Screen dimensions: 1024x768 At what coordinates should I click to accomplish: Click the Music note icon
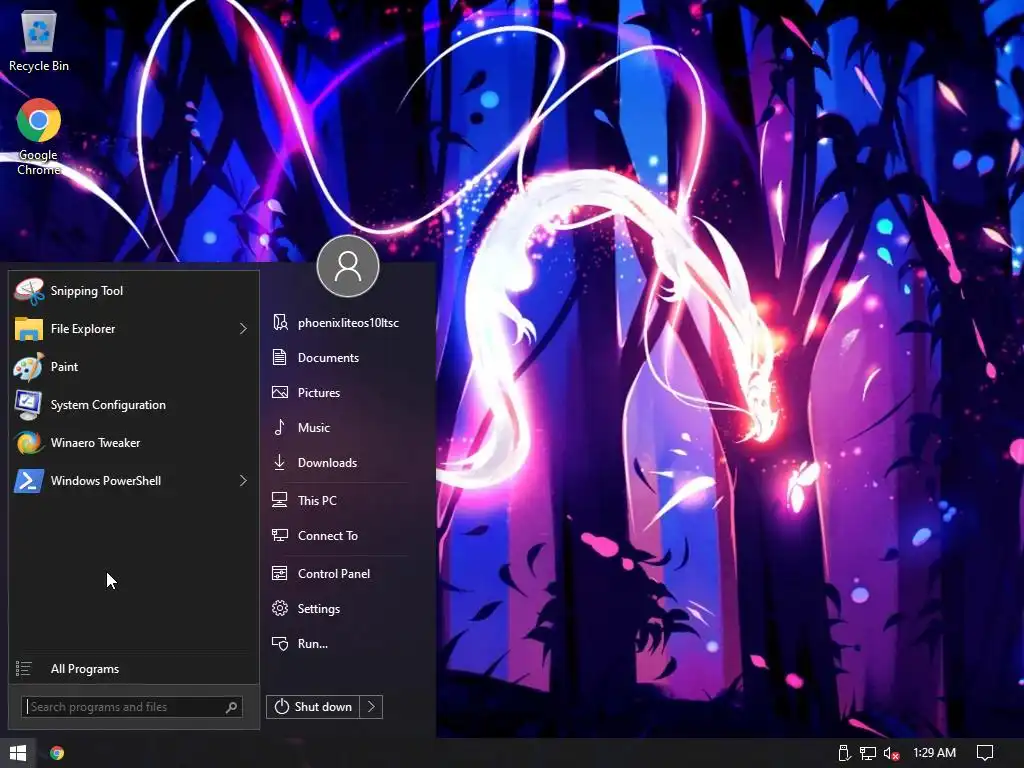pyautogui.click(x=280, y=427)
